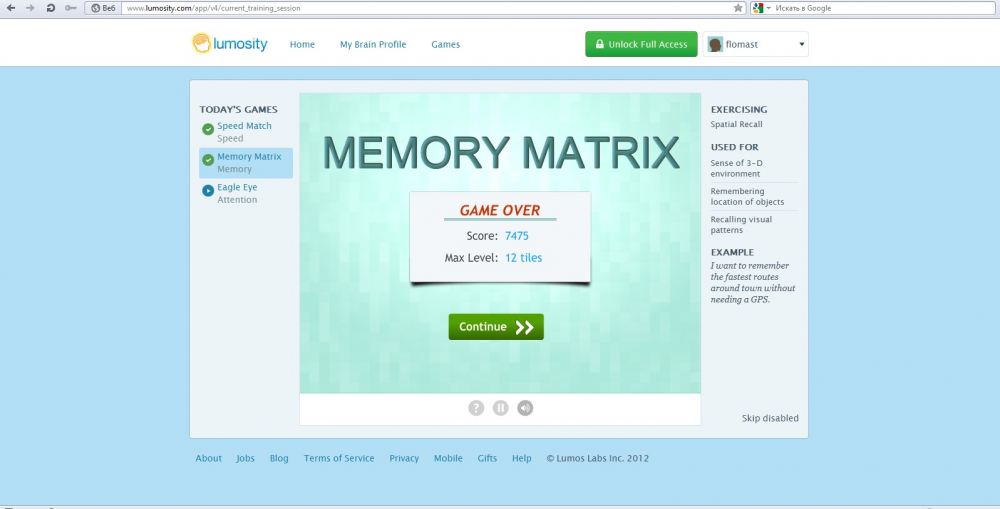The width and height of the screenshot is (1000, 509).
Task: Click the help question mark icon
Action: pos(476,408)
